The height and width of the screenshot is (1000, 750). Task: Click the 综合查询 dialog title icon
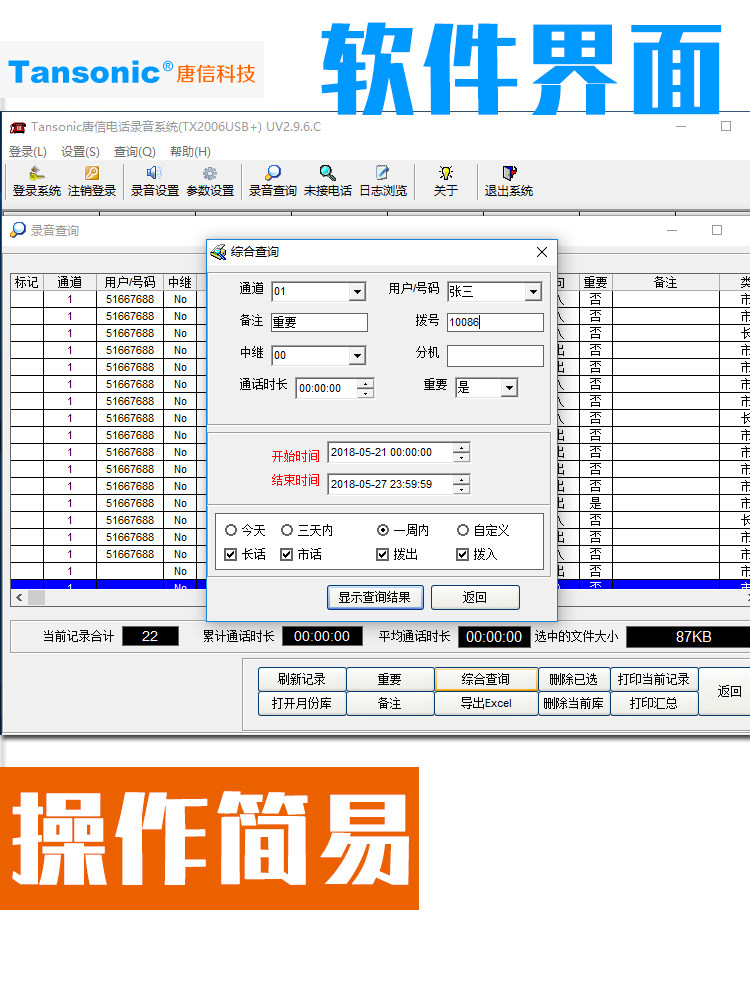(x=218, y=252)
